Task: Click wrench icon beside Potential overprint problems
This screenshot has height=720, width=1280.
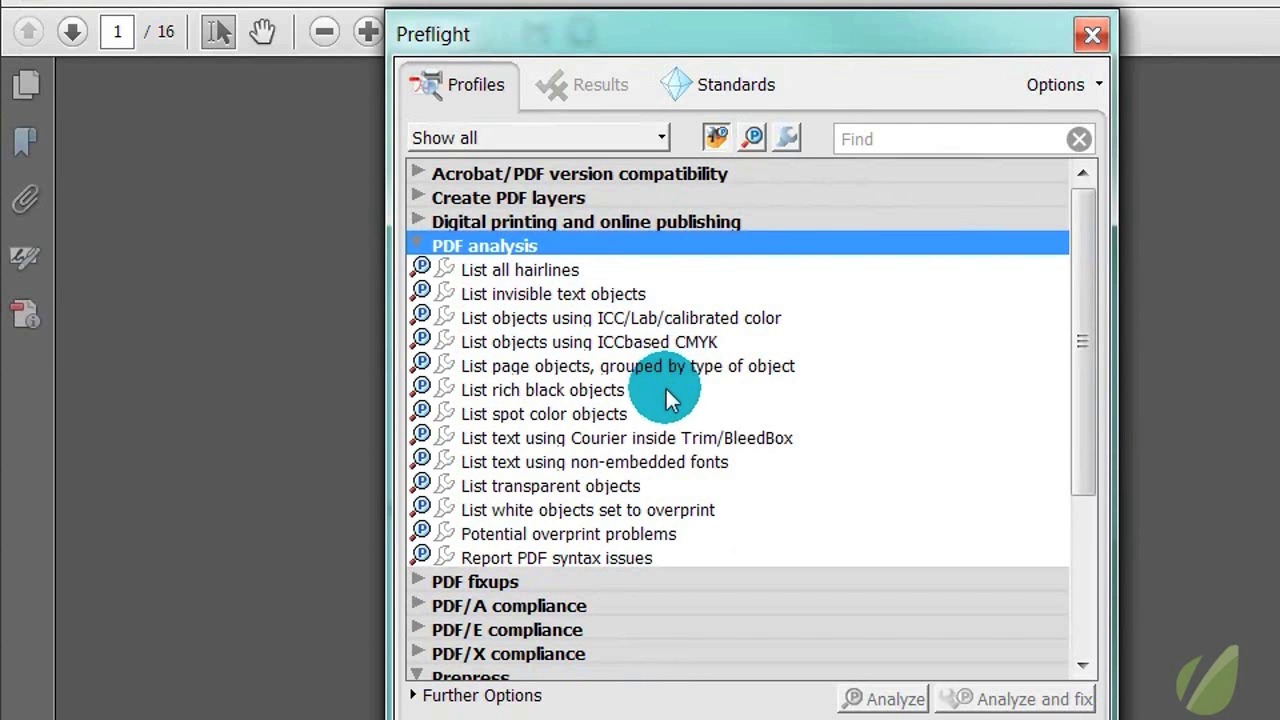Action: [445, 533]
